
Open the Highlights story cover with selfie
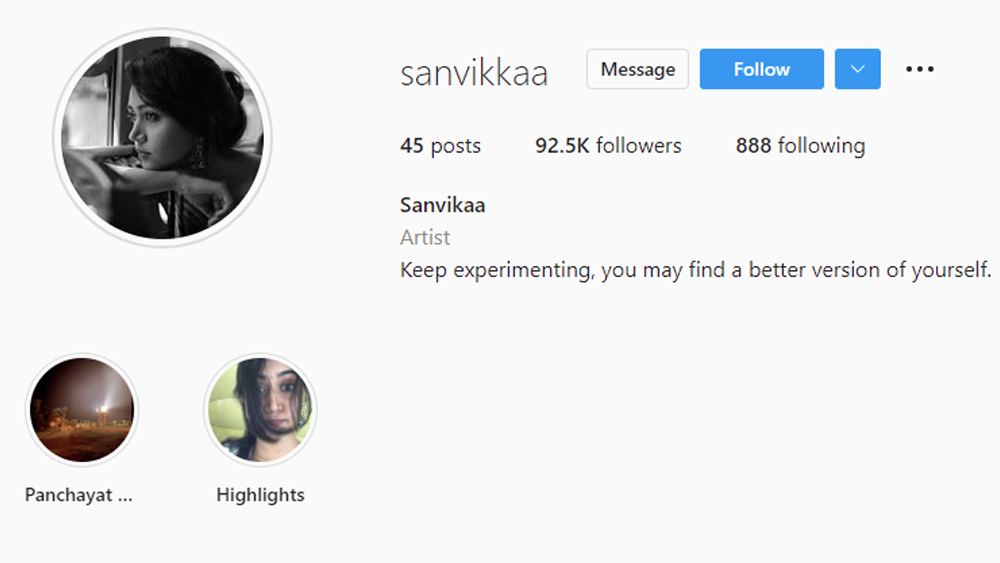[x=260, y=409]
